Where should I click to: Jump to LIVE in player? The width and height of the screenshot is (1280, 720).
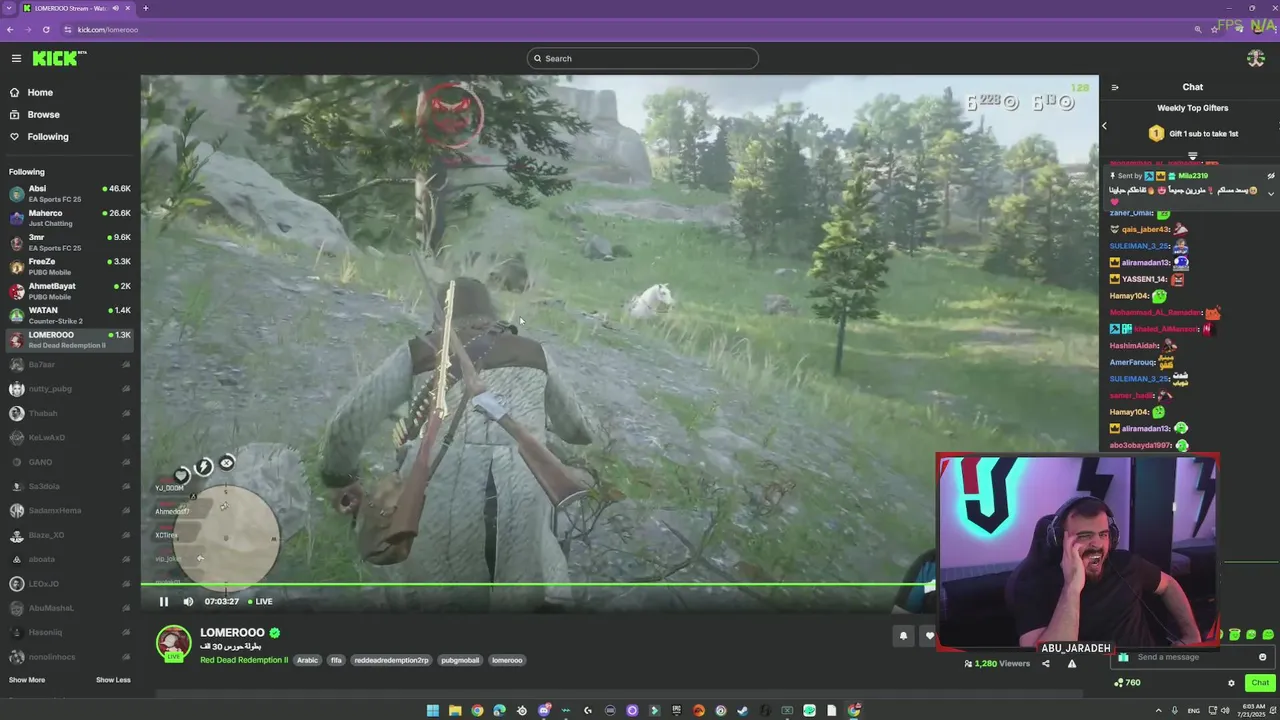tap(260, 601)
